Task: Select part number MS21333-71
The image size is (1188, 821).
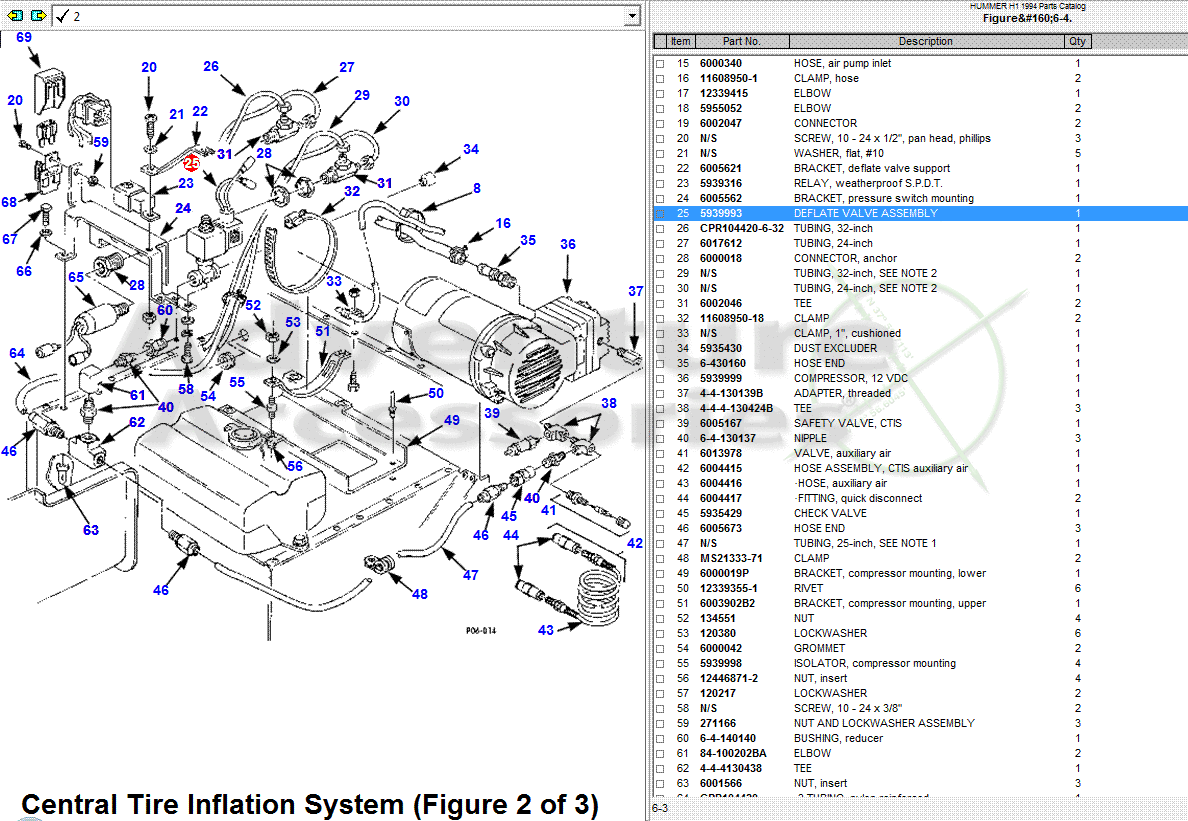Action: coord(730,559)
